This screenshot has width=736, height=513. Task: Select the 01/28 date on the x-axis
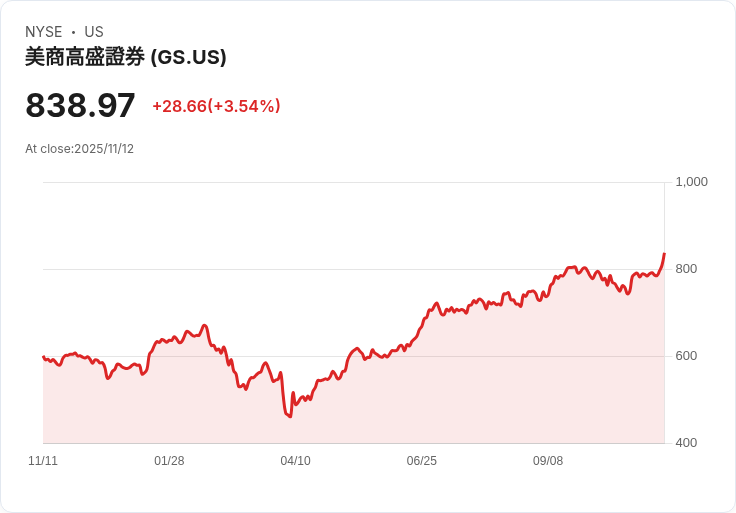coord(169,461)
